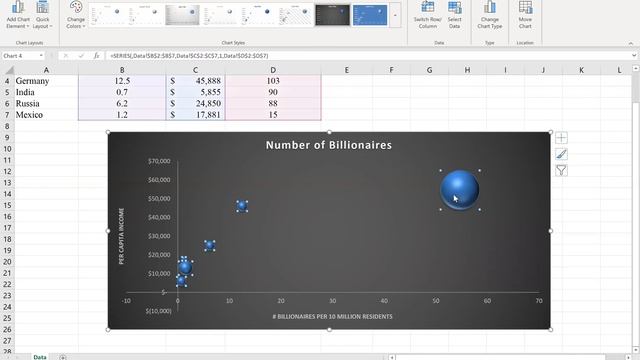Click the SERIES formula in the formula bar
This screenshot has width=640, height=360.
click(189, 56)
